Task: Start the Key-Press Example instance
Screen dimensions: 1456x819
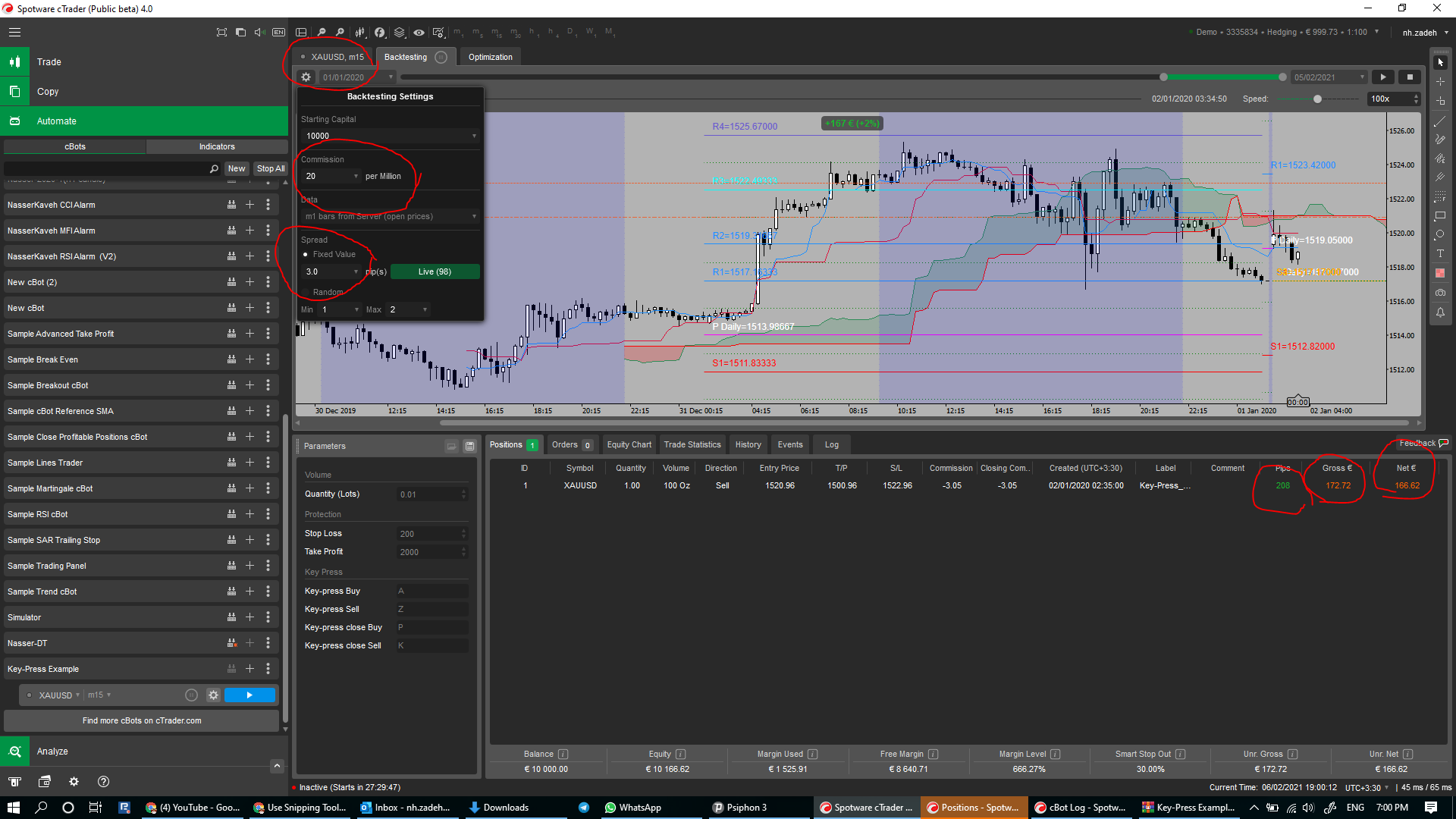Action: (x=249, y=695)
